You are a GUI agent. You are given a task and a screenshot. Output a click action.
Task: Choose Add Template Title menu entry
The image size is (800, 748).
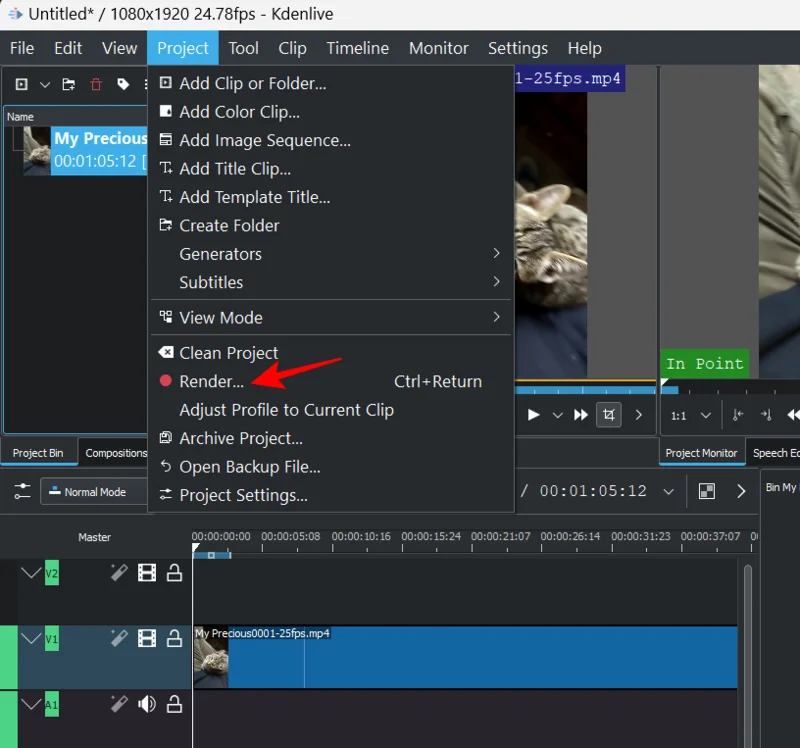(331, 197)
